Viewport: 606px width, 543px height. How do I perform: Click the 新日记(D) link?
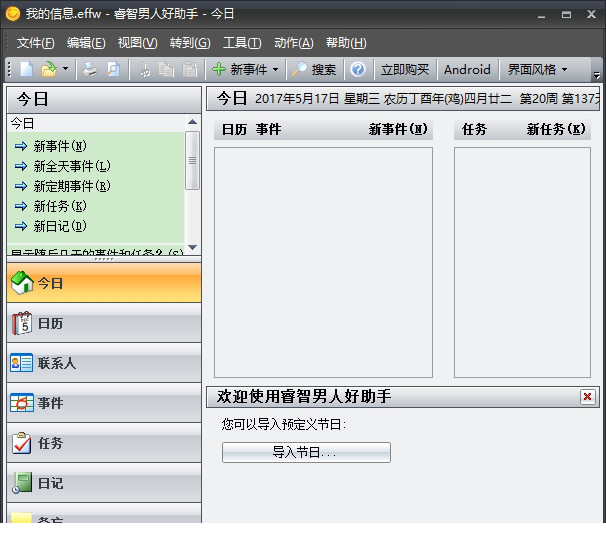60,226
